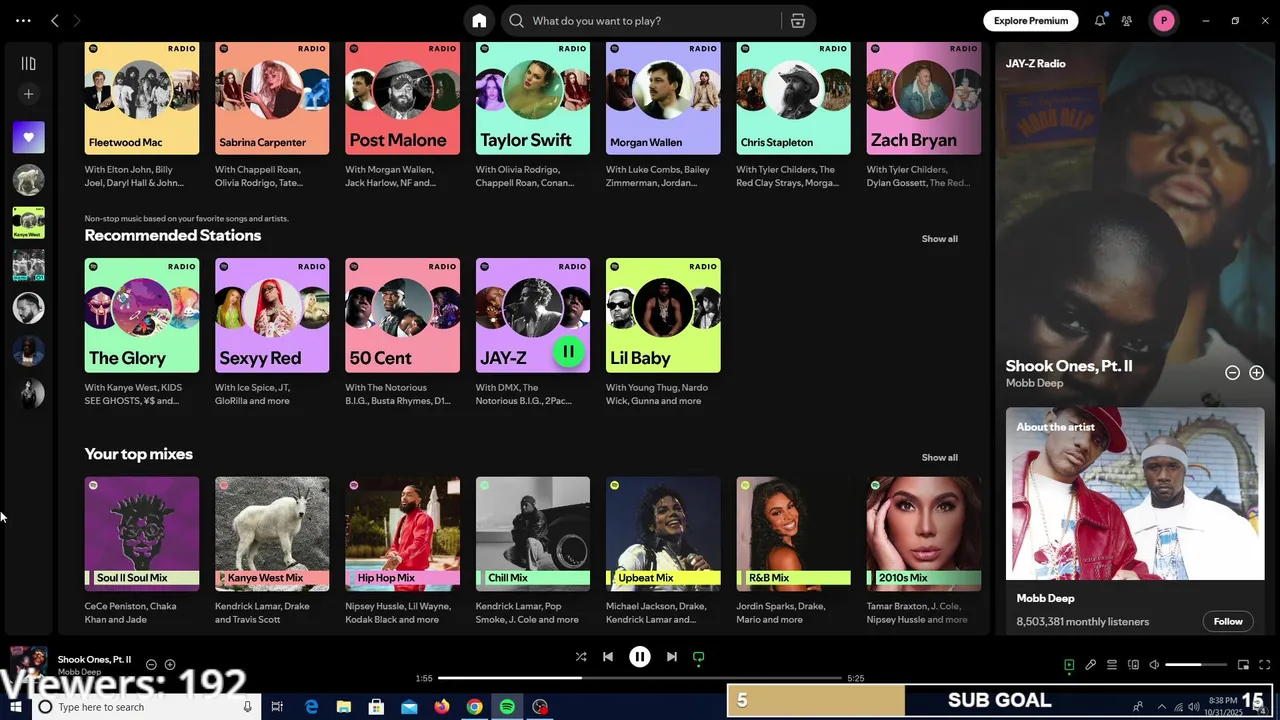
Task: Create a playlist with the sidebar plus icon
Action: click(28, 94)
